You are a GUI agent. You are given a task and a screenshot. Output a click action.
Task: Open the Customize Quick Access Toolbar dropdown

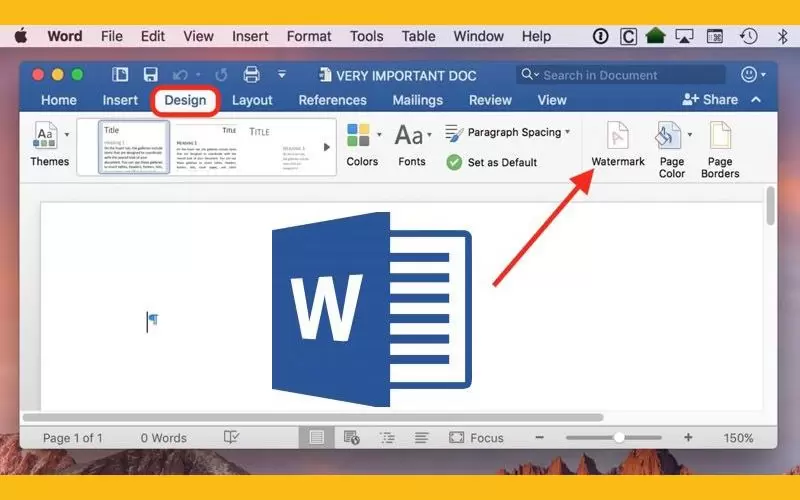tap(282, 74)
